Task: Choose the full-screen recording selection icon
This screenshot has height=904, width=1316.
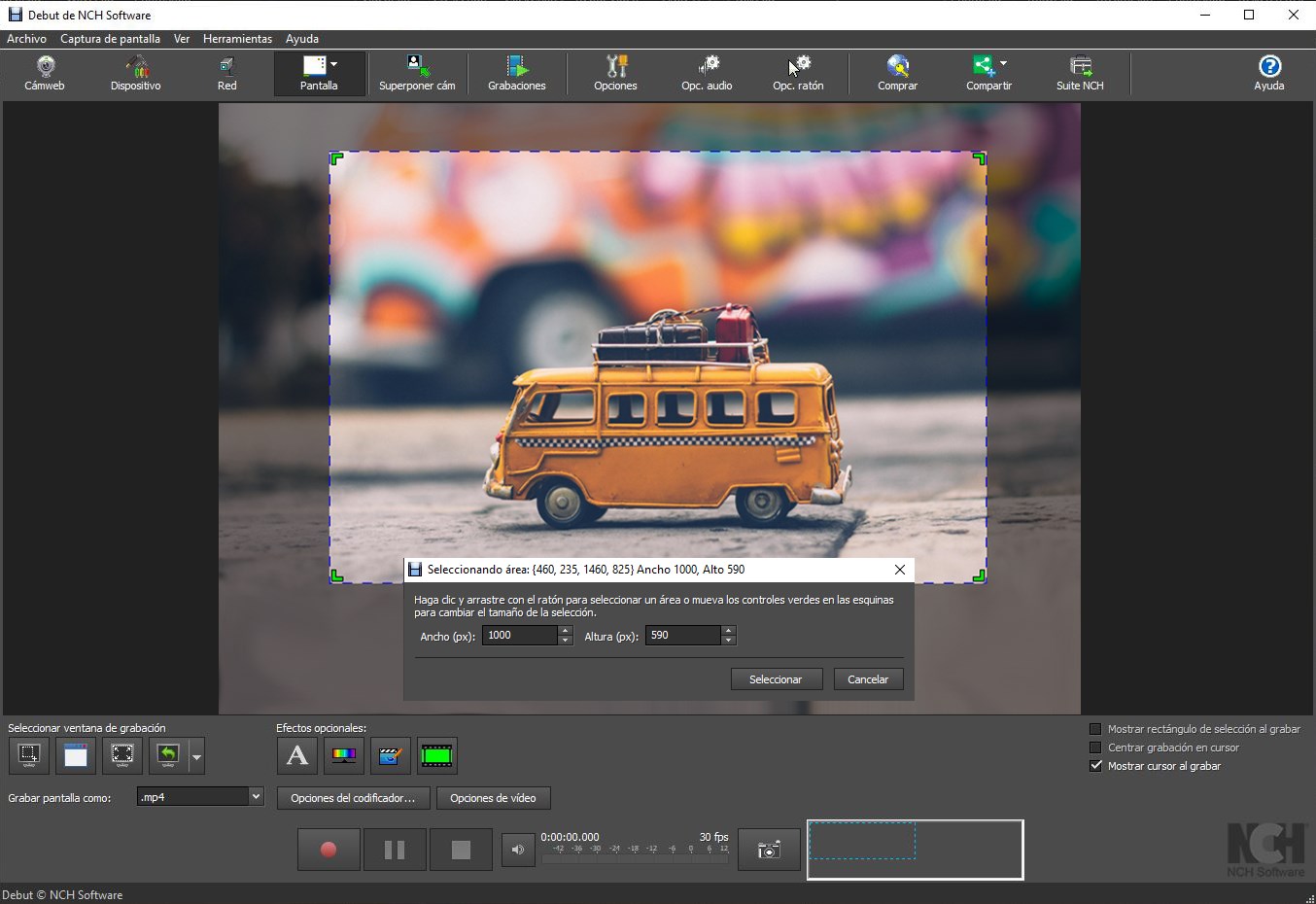Action: pos(122,755)
